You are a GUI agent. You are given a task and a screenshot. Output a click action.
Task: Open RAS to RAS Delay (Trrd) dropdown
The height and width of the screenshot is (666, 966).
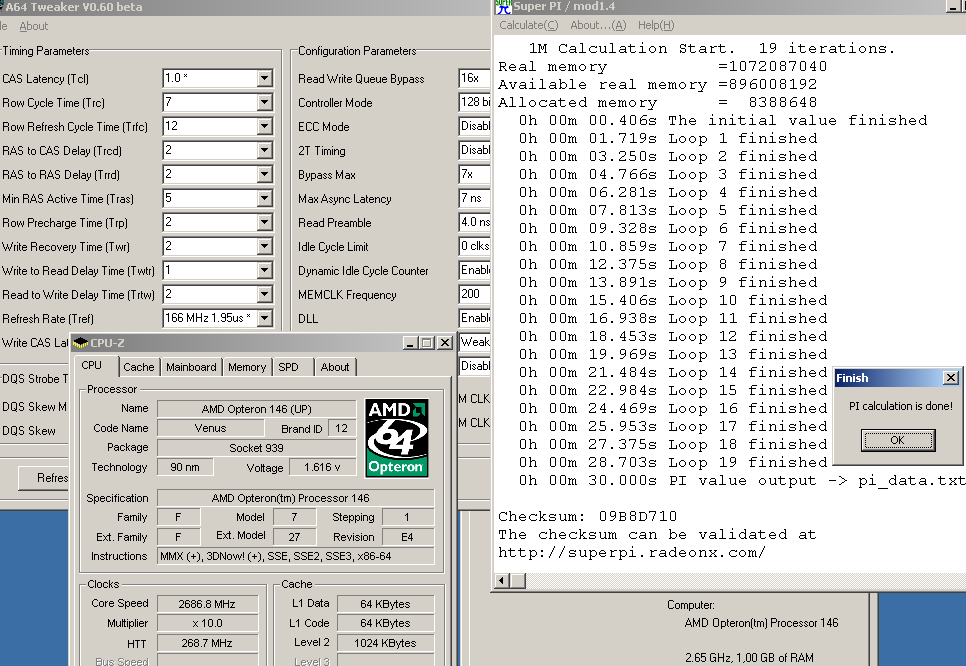[x=264, y=174]
